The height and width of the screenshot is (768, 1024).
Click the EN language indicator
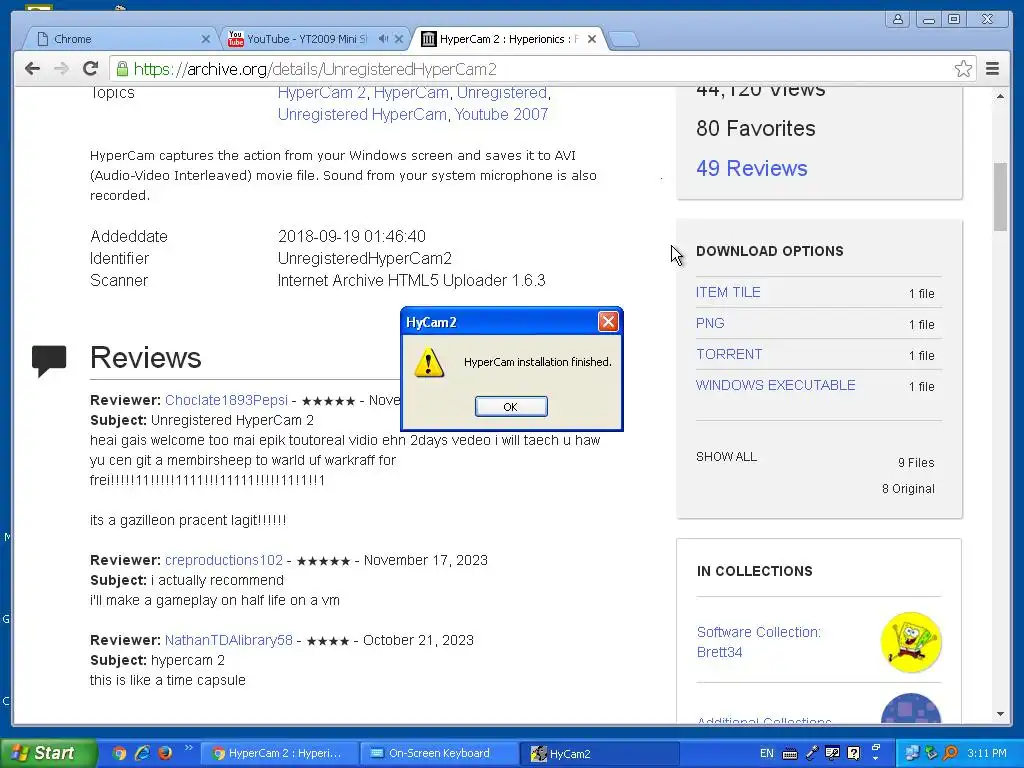(767, 754)
